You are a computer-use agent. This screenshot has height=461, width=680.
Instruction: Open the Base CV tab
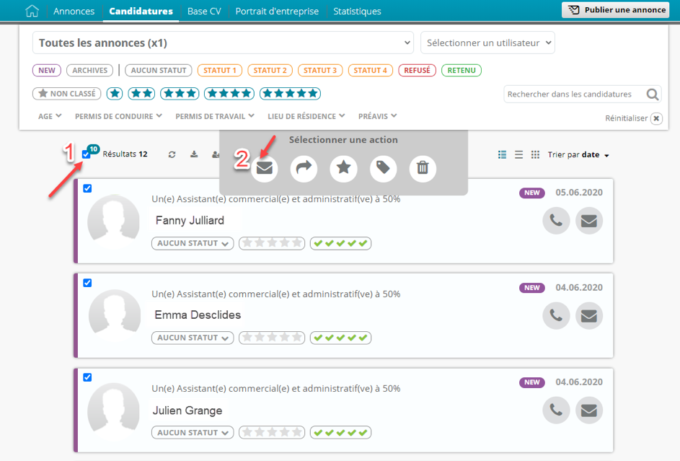pyautogui.click(x=203, y=11)
